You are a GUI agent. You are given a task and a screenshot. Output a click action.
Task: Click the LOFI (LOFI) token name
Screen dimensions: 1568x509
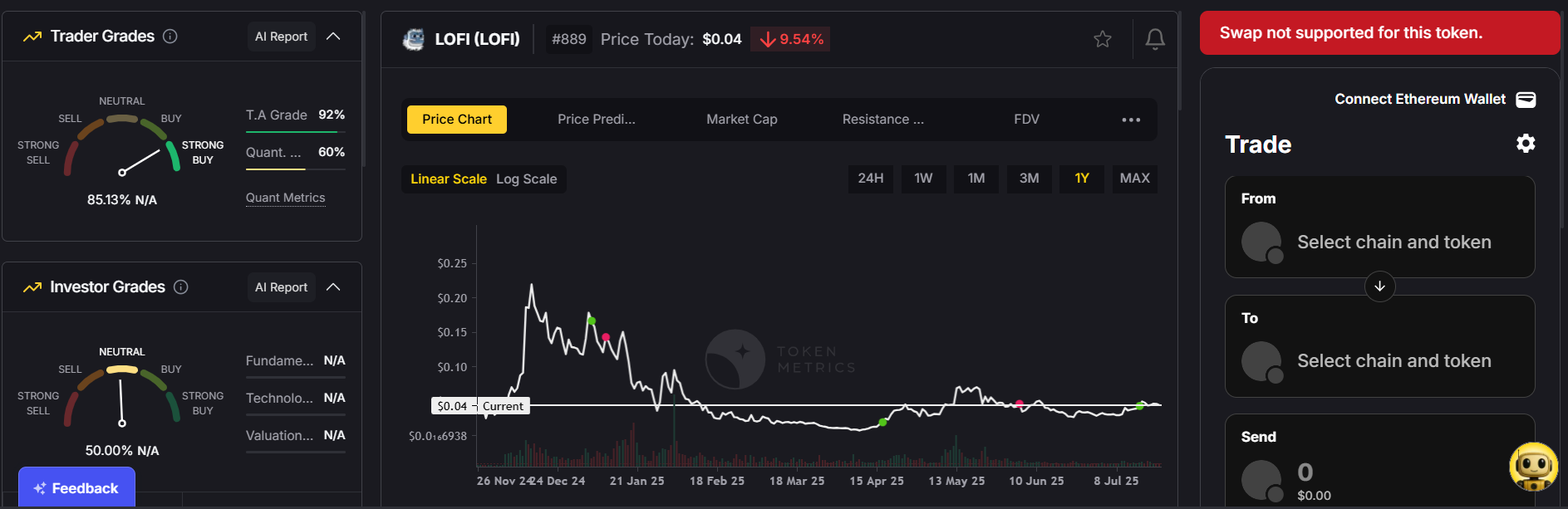[477, 39]
